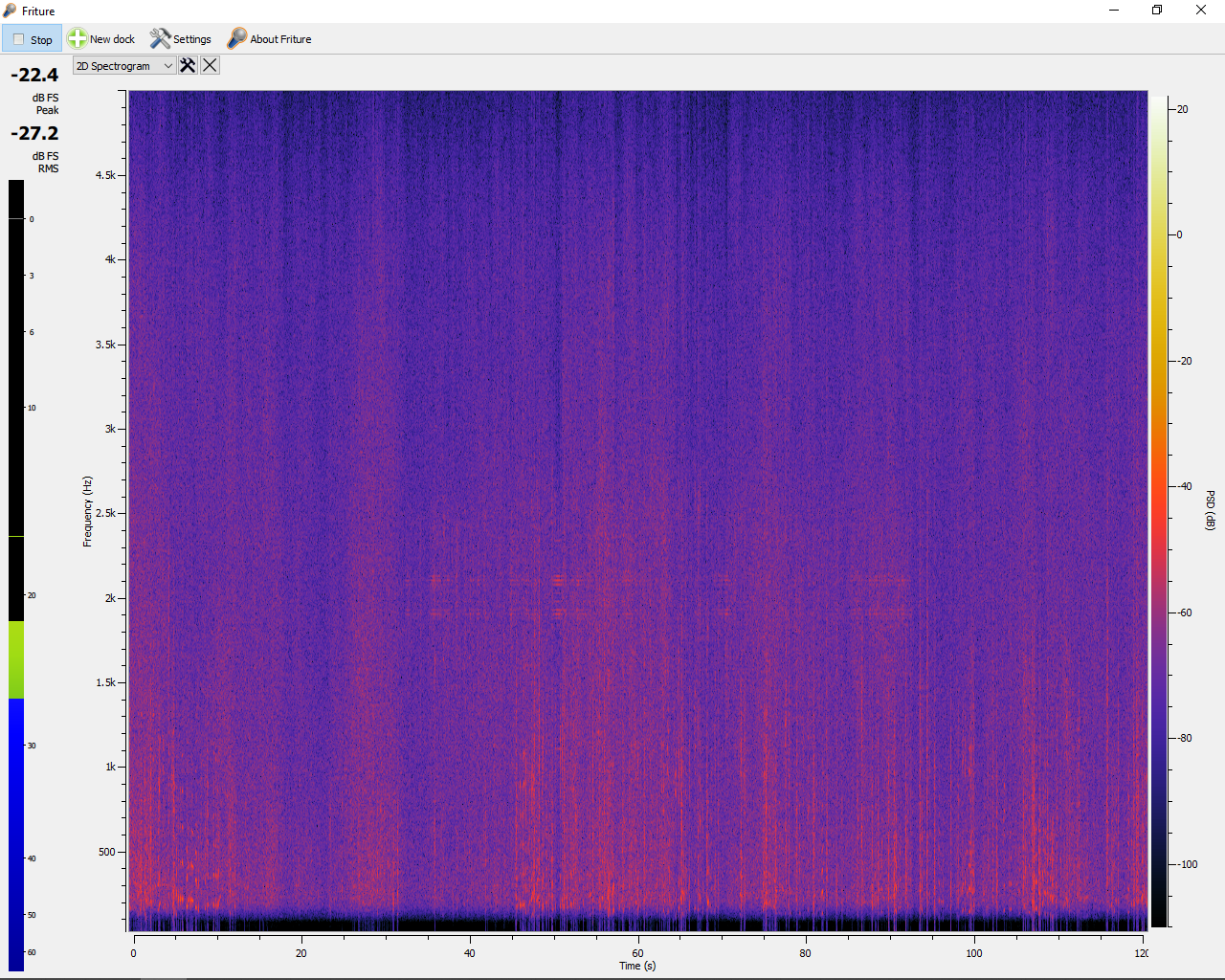
Task: Click the -22.4 peak level readout
Action: pos(34,75)
